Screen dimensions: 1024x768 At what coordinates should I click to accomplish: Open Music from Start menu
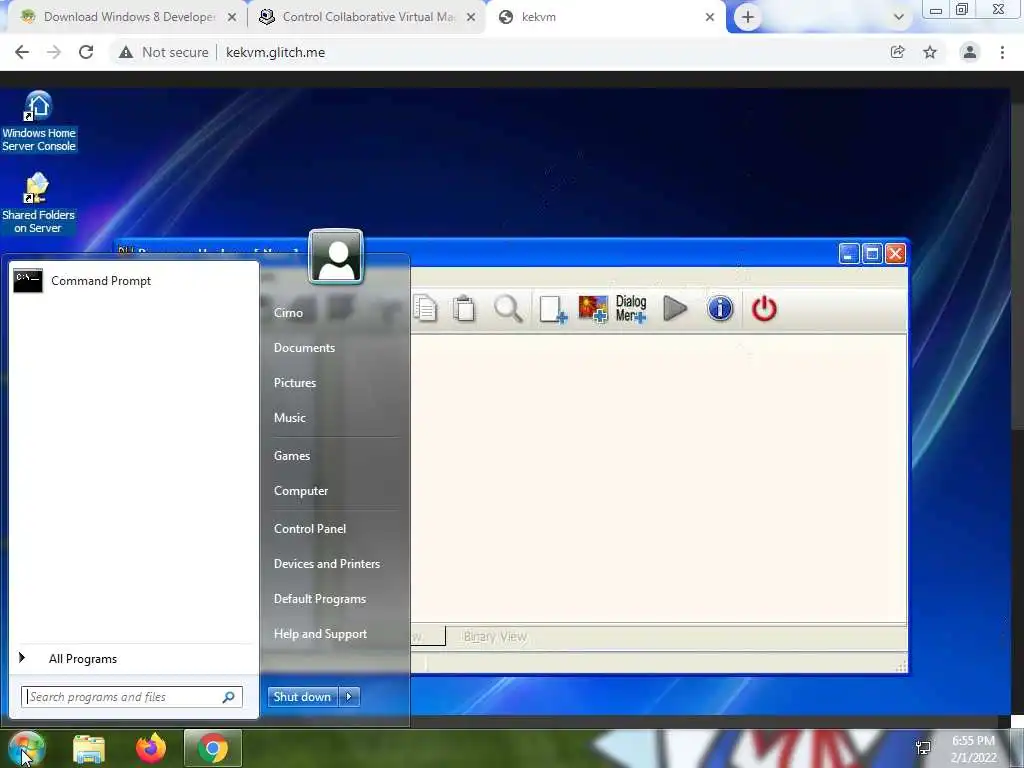pyautogui.click(x=290, y=418)
